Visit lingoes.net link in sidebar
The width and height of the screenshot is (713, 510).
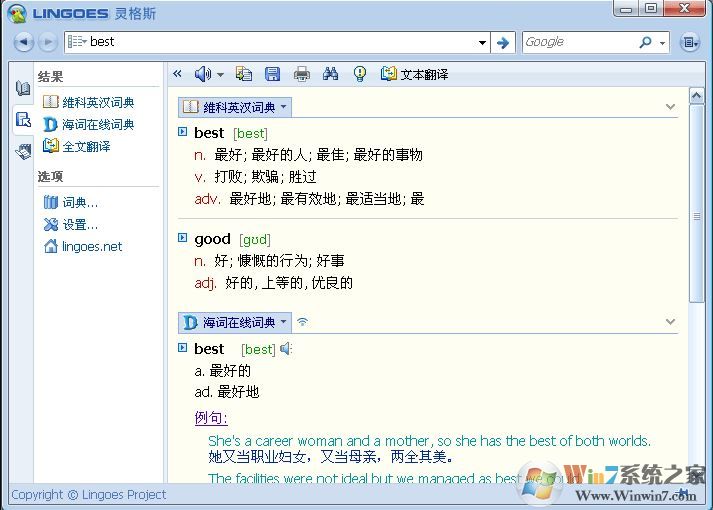tap(83, 246)
